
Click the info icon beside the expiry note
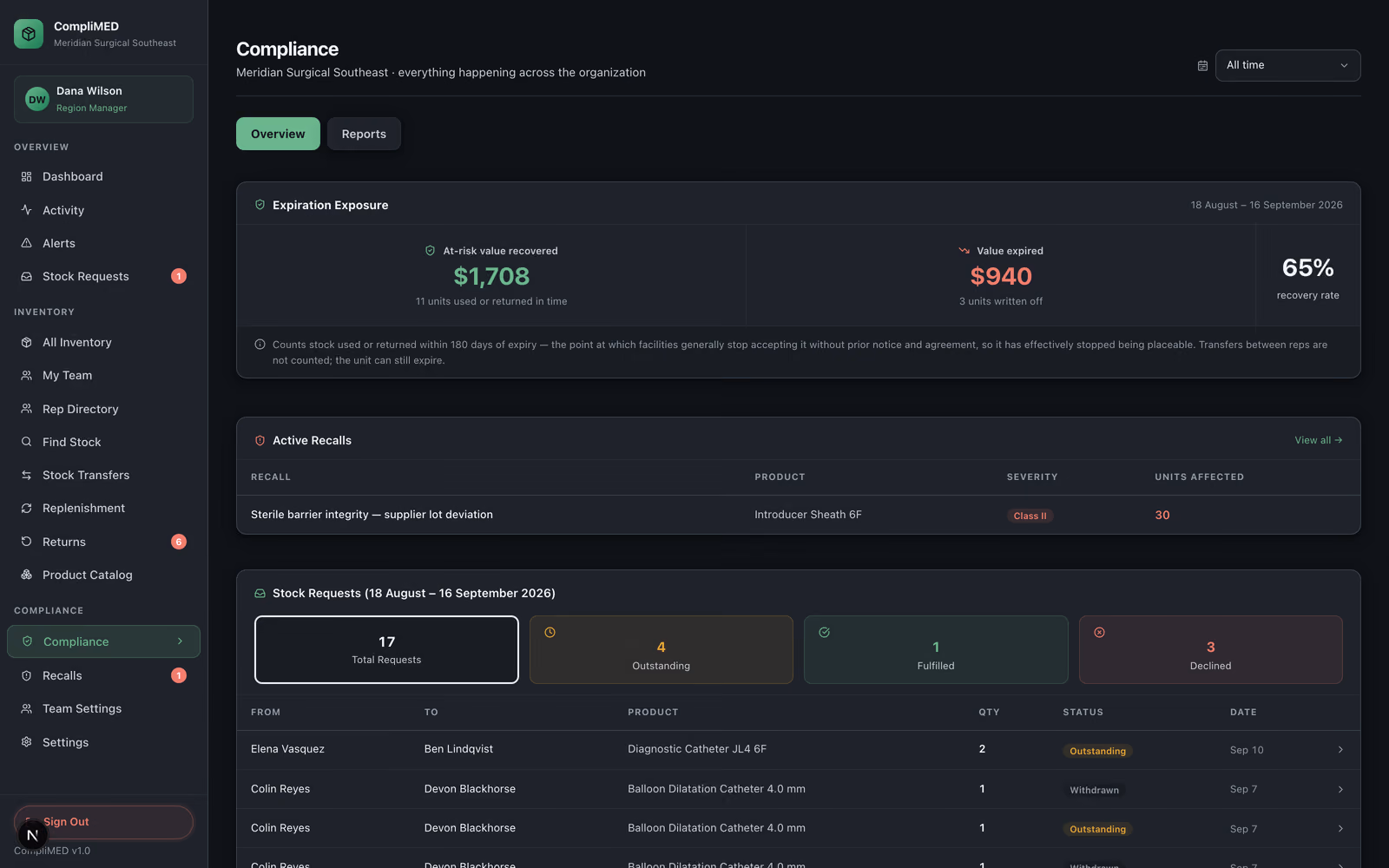[260, 345]
